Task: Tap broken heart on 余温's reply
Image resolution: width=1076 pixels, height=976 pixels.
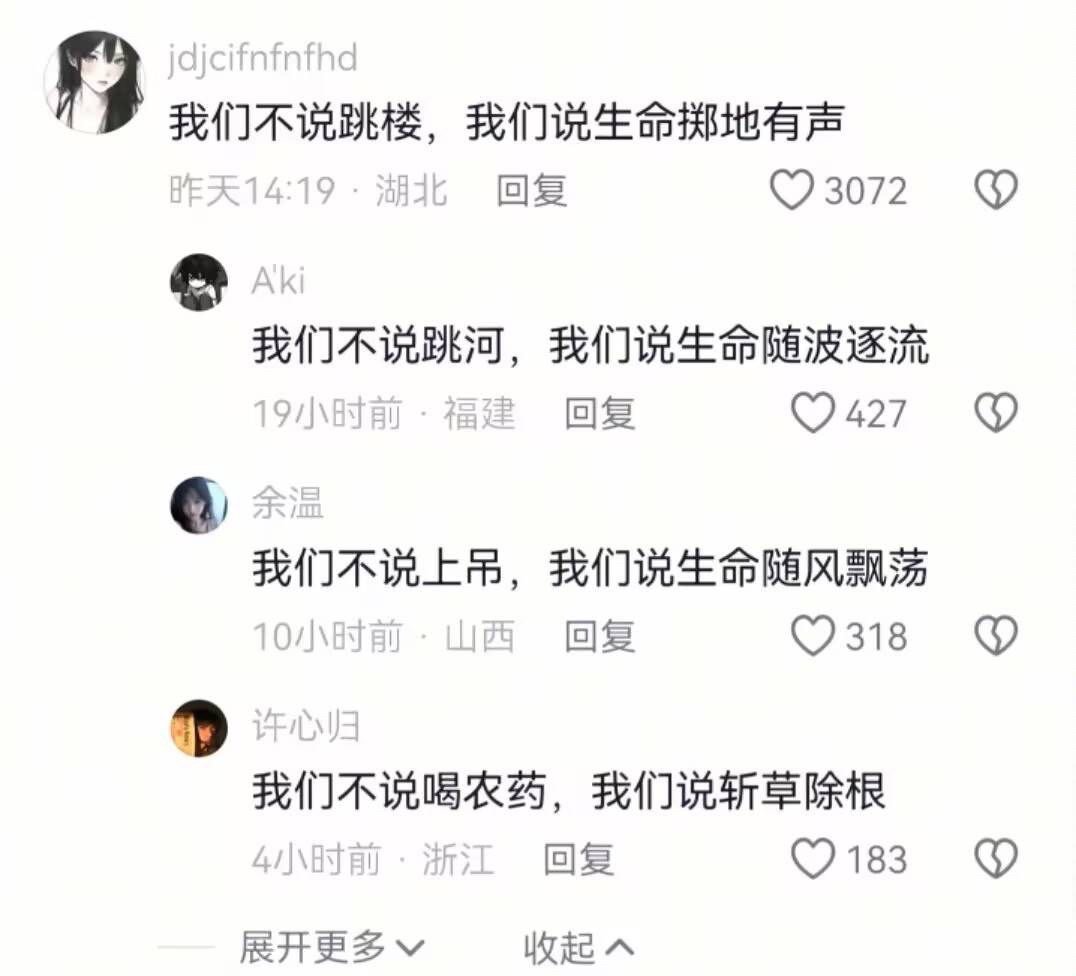Action: [996, 636]
